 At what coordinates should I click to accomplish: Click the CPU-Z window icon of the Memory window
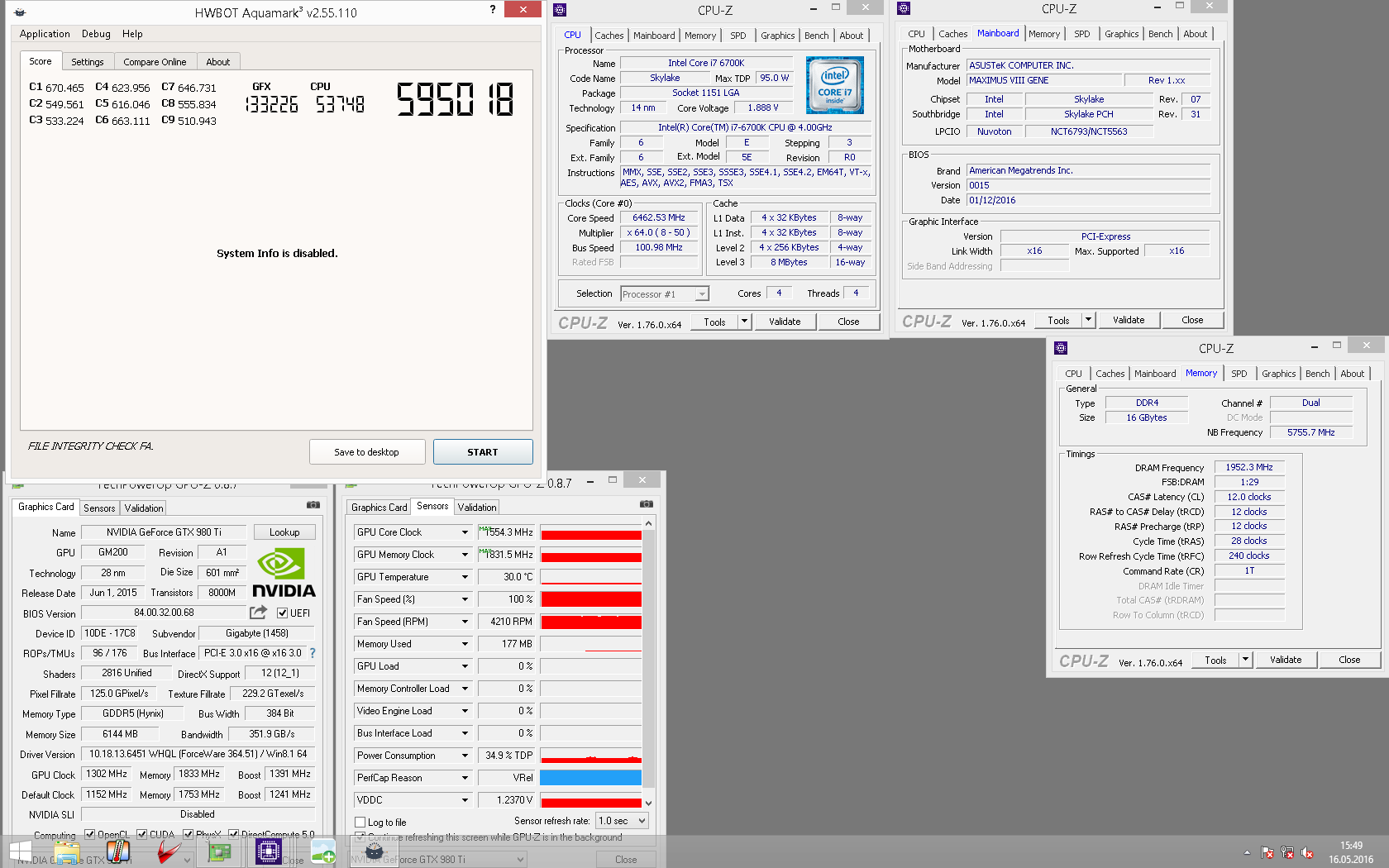tap(1061, 348)
